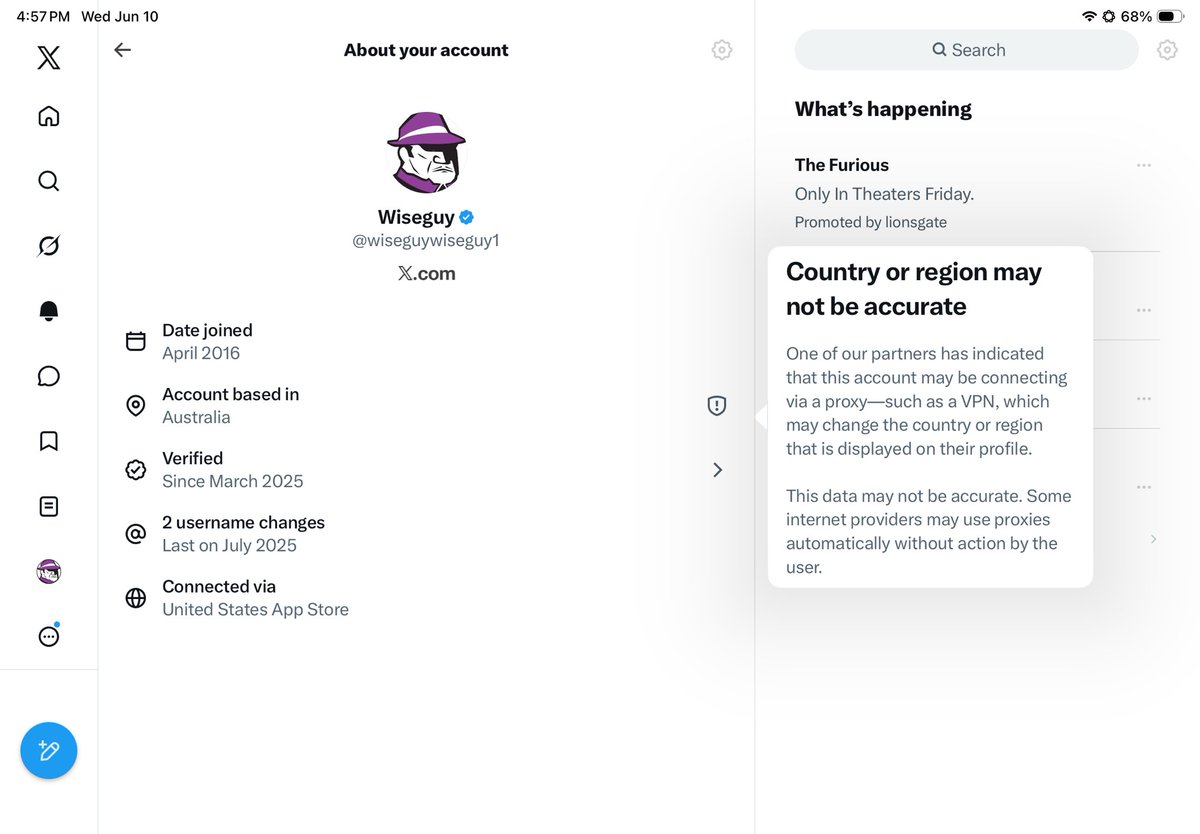Expand the Verified details chevron
The height and width of the screenshot is (834, 1200).
pyautogui.click(x=717, y=470)
